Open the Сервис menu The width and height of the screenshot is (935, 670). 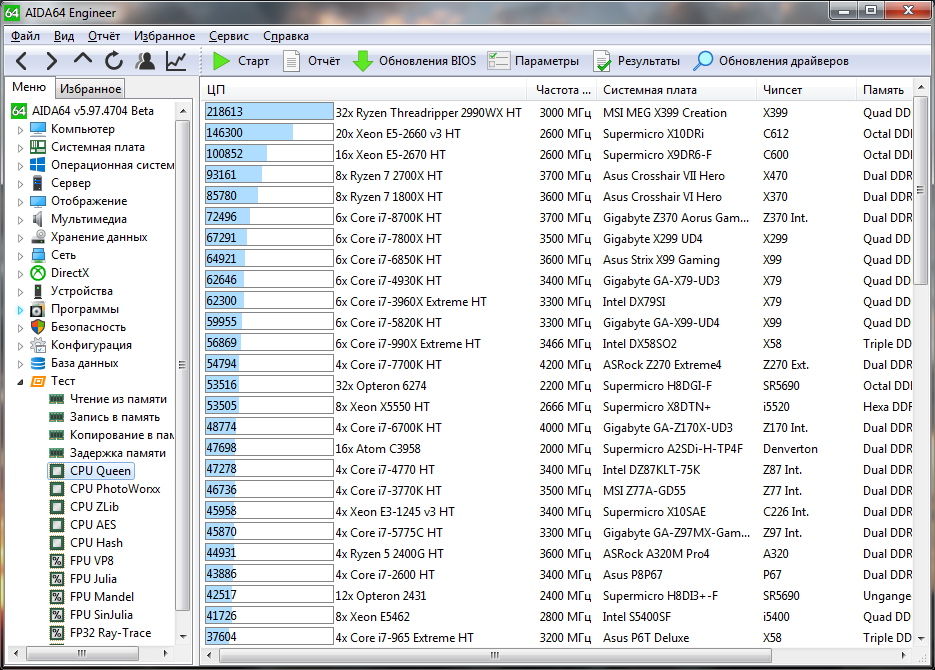(229, 36)
